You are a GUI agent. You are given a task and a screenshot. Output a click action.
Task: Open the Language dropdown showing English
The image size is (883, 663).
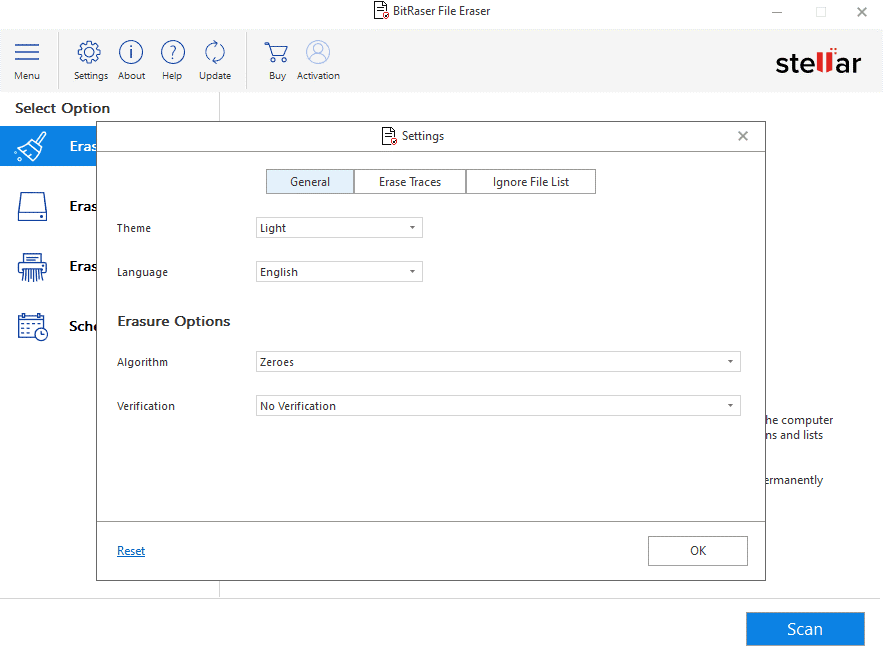point(339,272)
